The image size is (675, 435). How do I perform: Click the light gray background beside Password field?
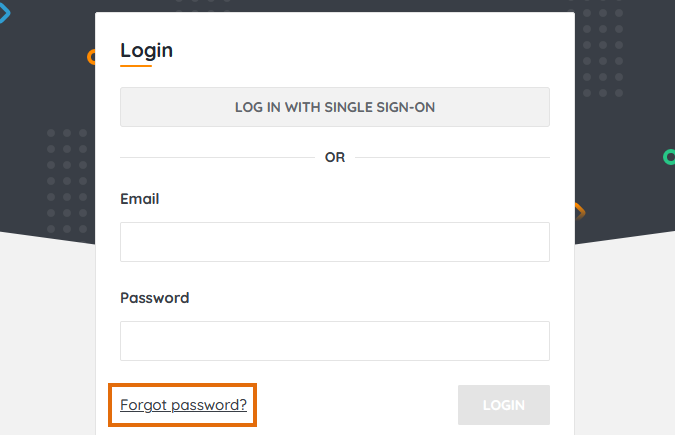coord(620,340)
